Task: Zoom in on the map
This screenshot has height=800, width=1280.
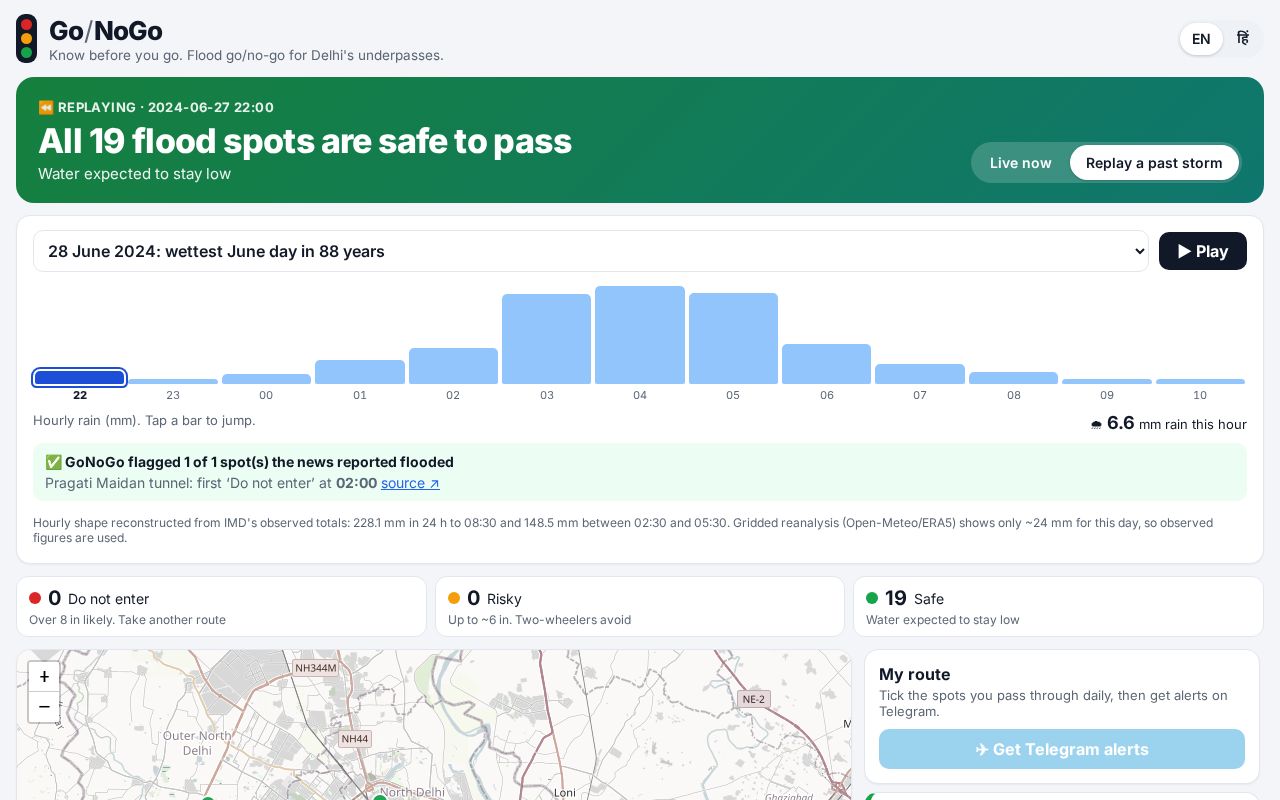Action: pyautogui.click(x=44, y=677)
